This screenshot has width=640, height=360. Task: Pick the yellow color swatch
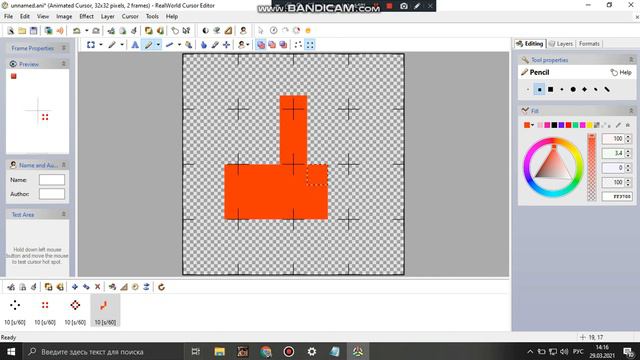(x=590, y=125)
